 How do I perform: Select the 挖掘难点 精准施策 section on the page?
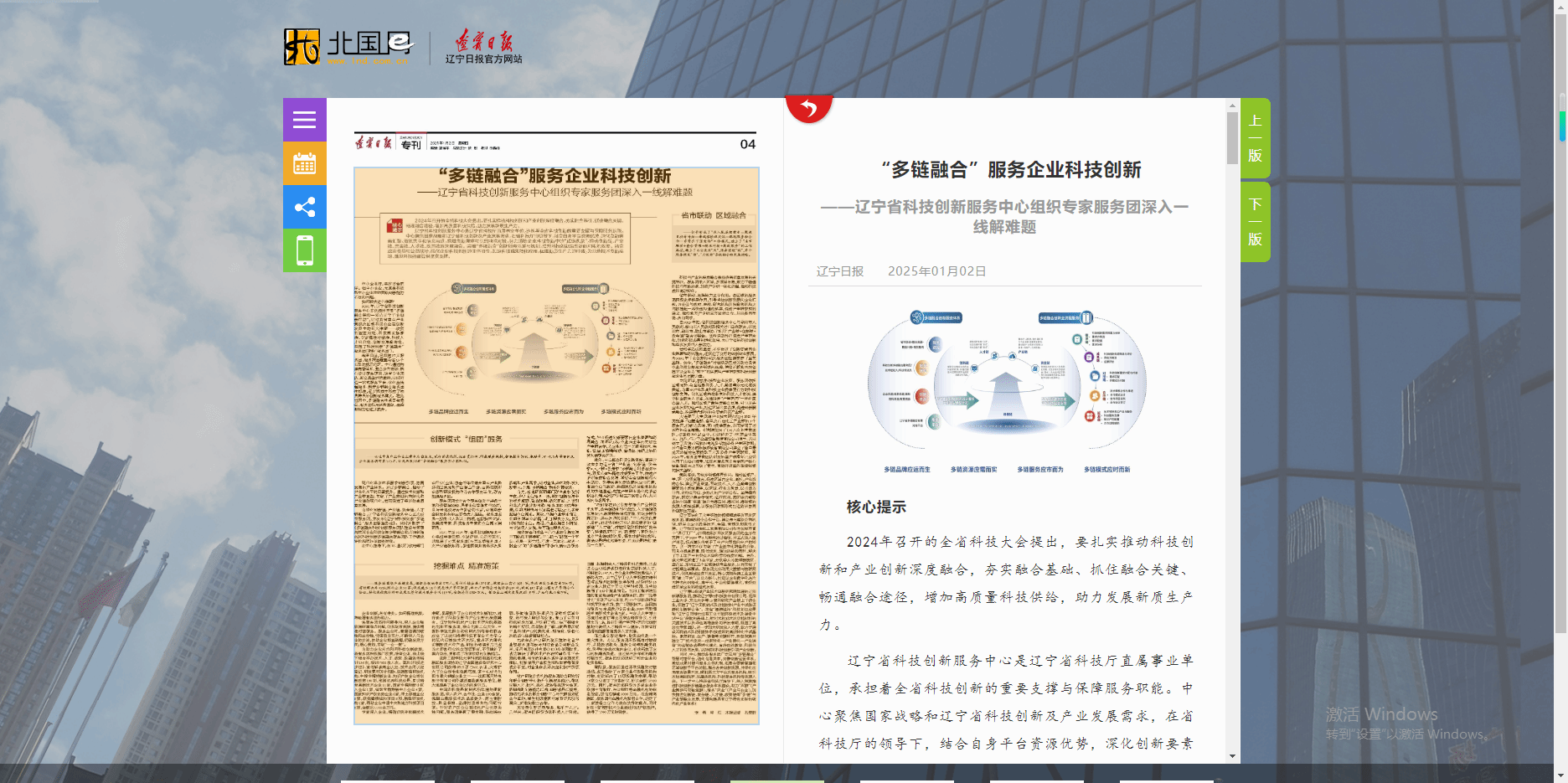(467, 566)
